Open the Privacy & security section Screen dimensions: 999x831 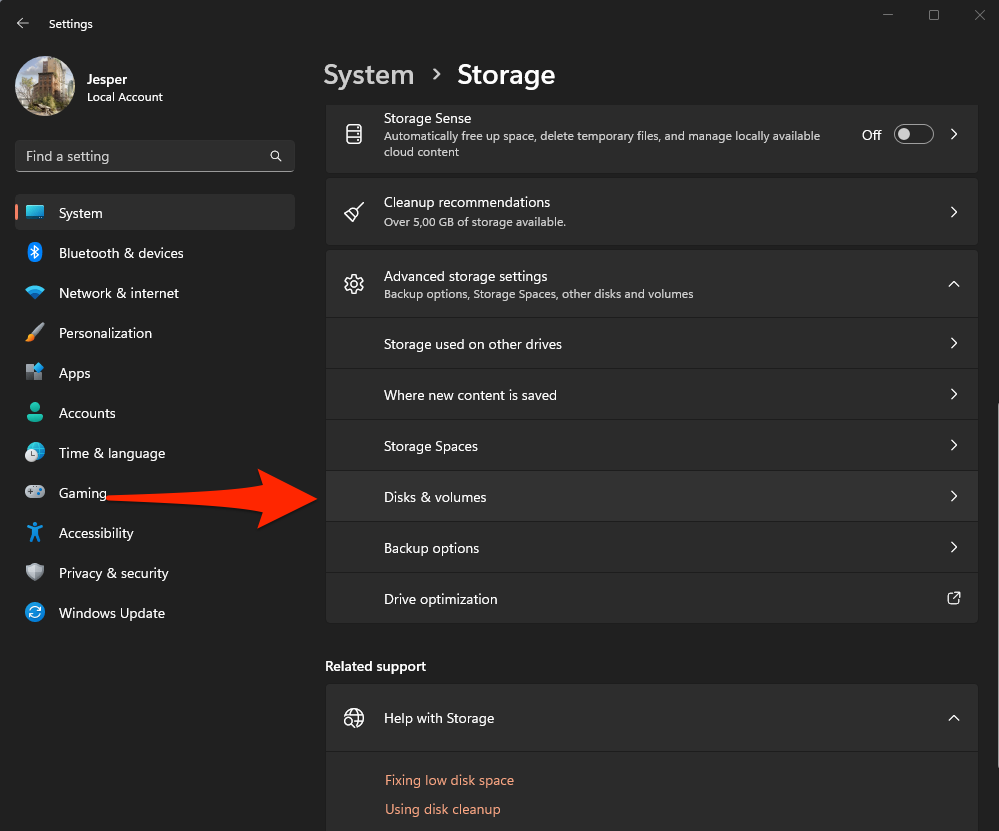pos(113,573)
